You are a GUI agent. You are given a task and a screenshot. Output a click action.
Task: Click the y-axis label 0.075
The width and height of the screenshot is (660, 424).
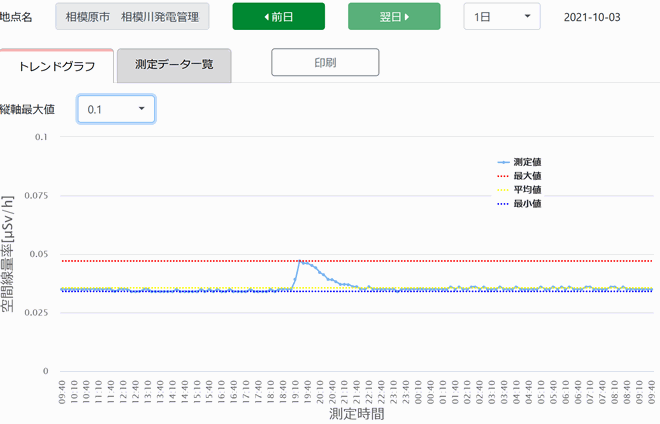[36, 195]
